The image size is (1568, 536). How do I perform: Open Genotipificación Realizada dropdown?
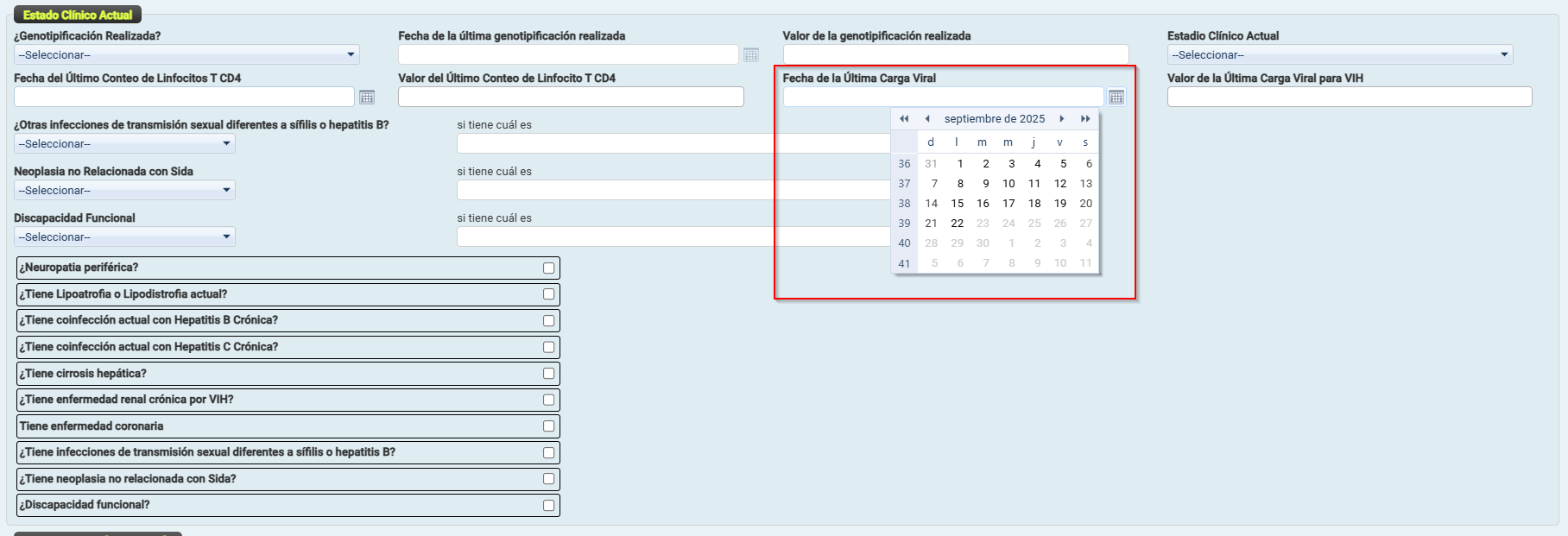coord(187,55)
